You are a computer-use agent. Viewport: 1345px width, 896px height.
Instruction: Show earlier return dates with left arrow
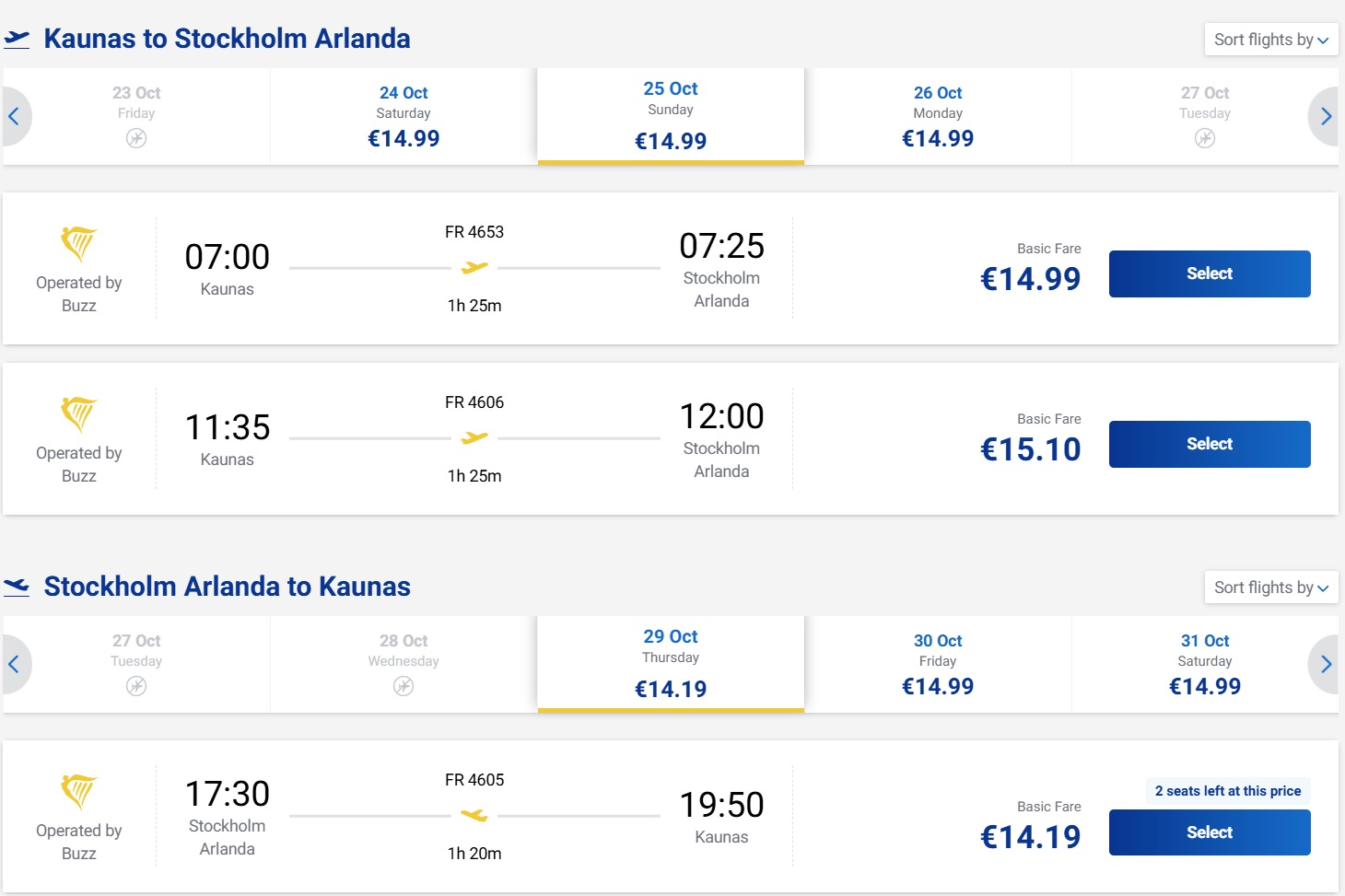[15, 664]
